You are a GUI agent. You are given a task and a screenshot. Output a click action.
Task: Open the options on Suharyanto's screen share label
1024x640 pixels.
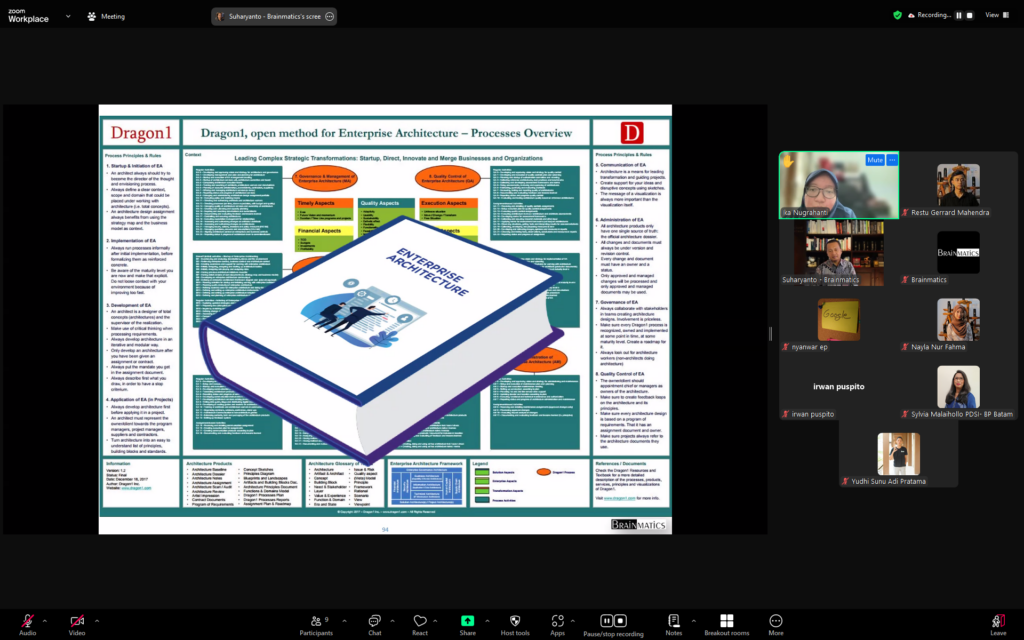tap(330, 16)
